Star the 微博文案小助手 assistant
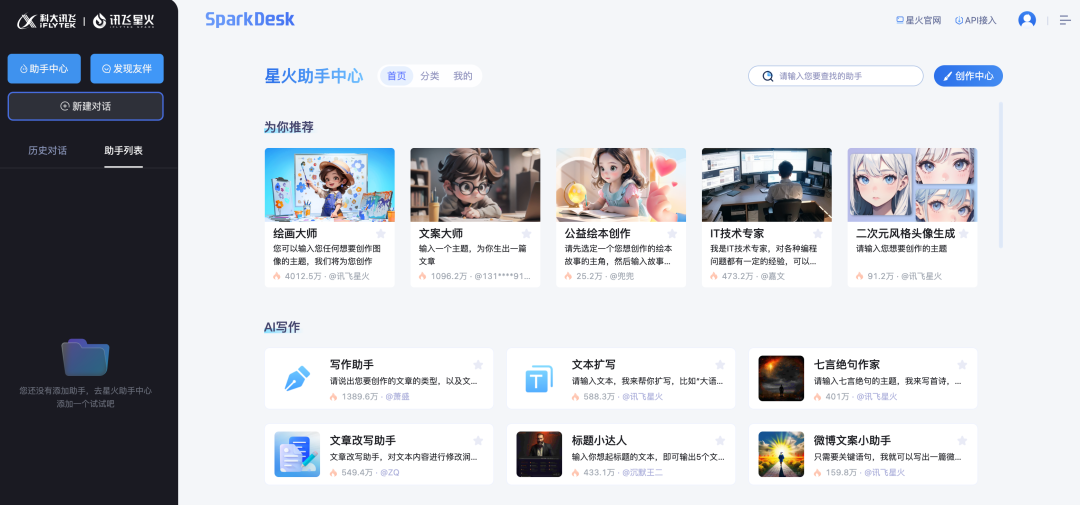This screenshot has height=505, width=1080. click(x=962, y=440)
